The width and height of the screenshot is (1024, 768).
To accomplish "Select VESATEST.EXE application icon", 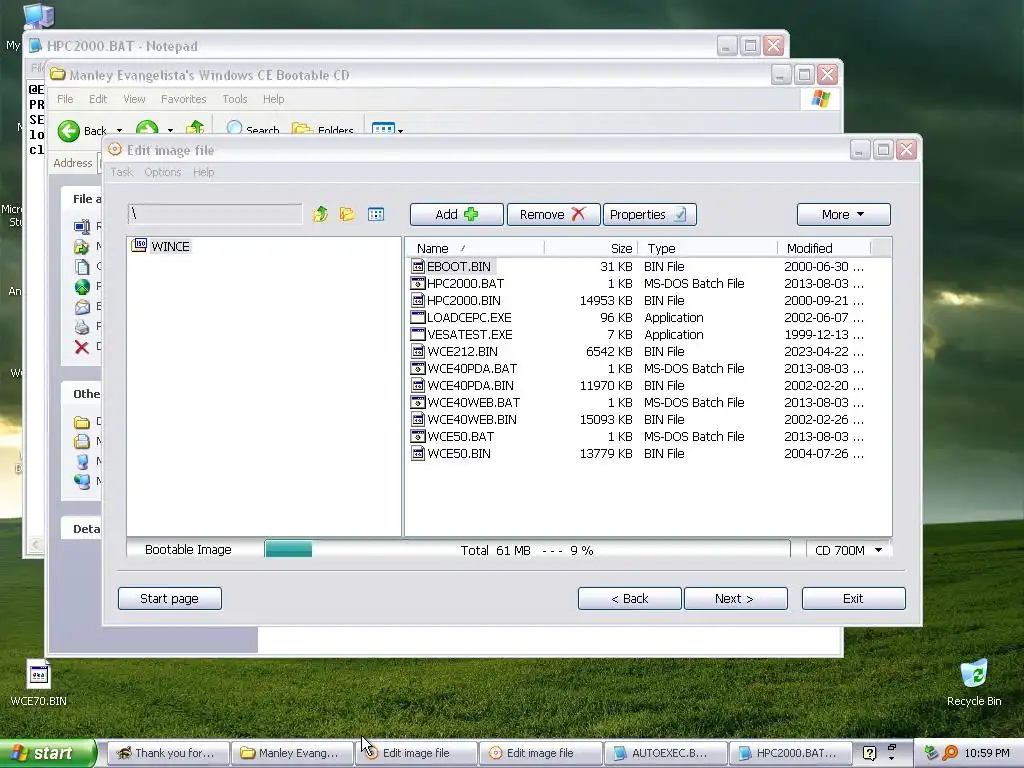I will 418,334.
